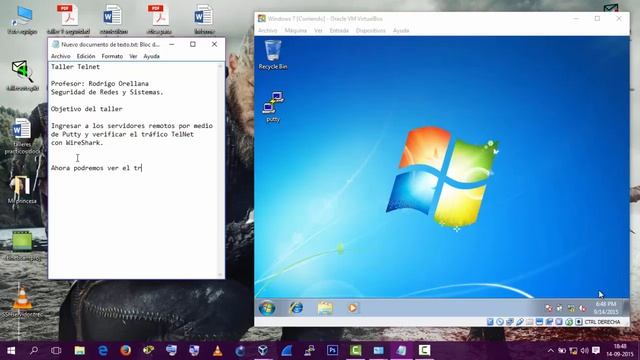Screen dimensions: 640x360
Task: Click the VirtualBox hard disk activity indicator
Action: coord(490,322)
